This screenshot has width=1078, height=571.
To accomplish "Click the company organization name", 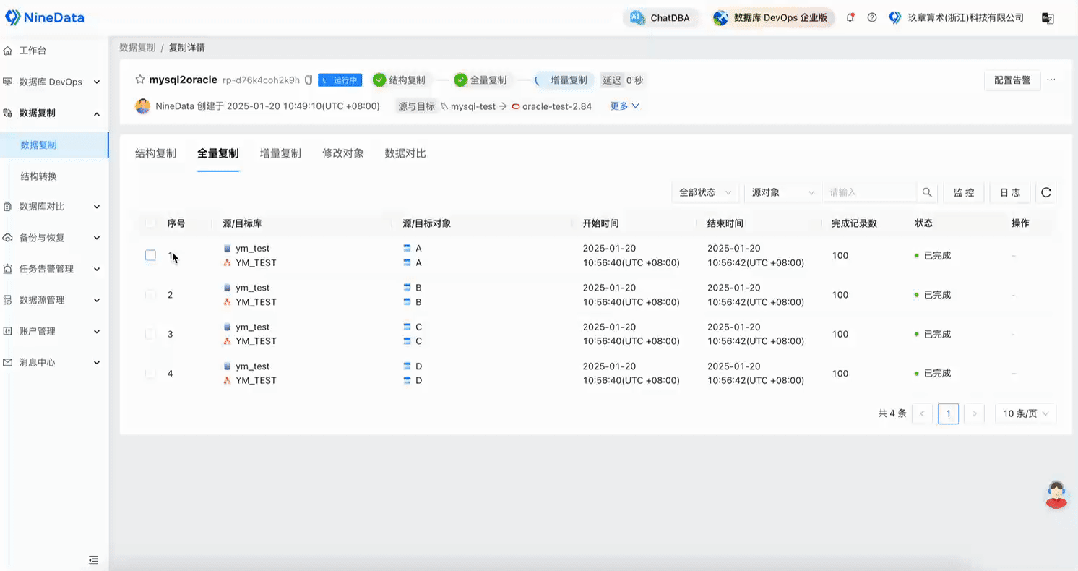I will (x=965, y=18).
